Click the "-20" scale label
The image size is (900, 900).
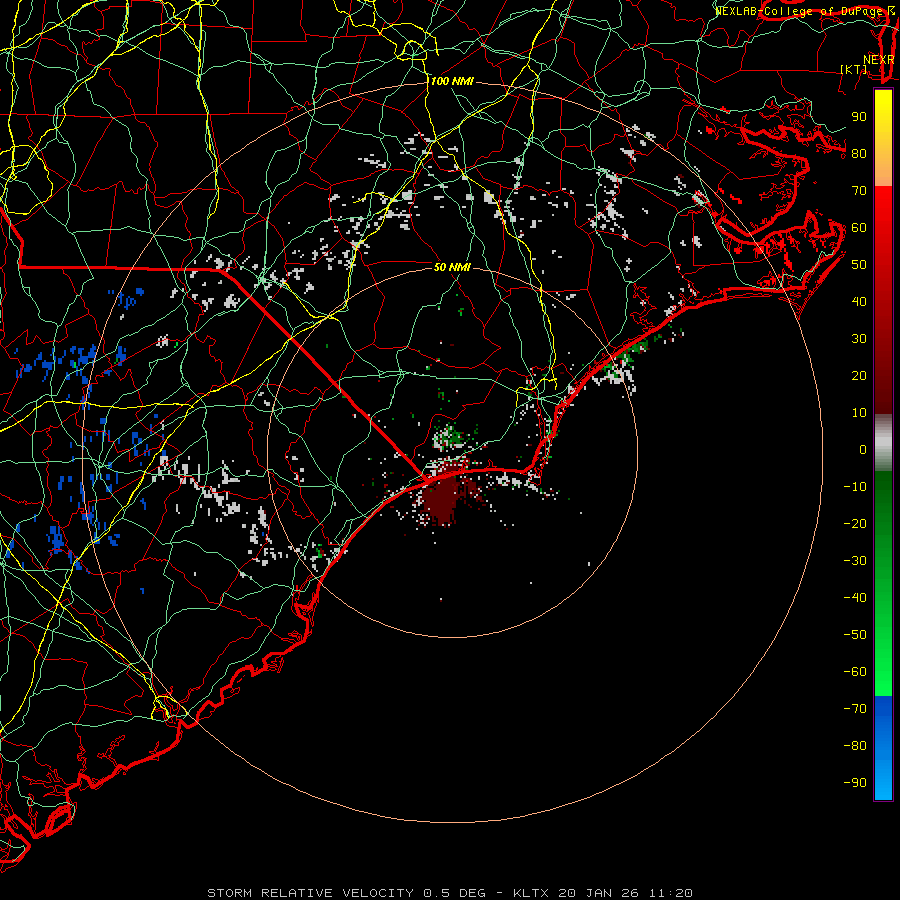click(x=855, y=523)
